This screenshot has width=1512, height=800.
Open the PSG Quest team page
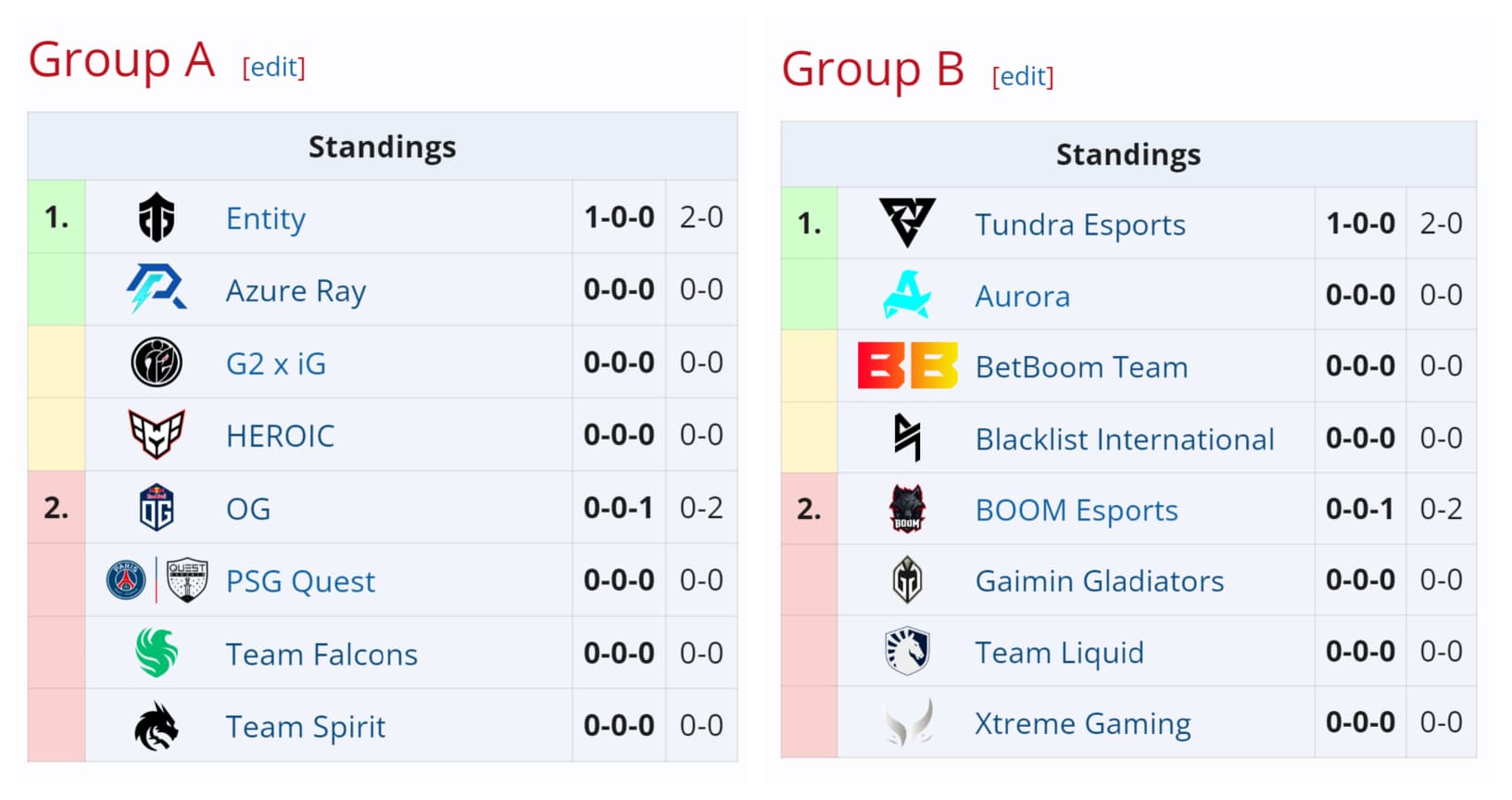coord(300,582)
